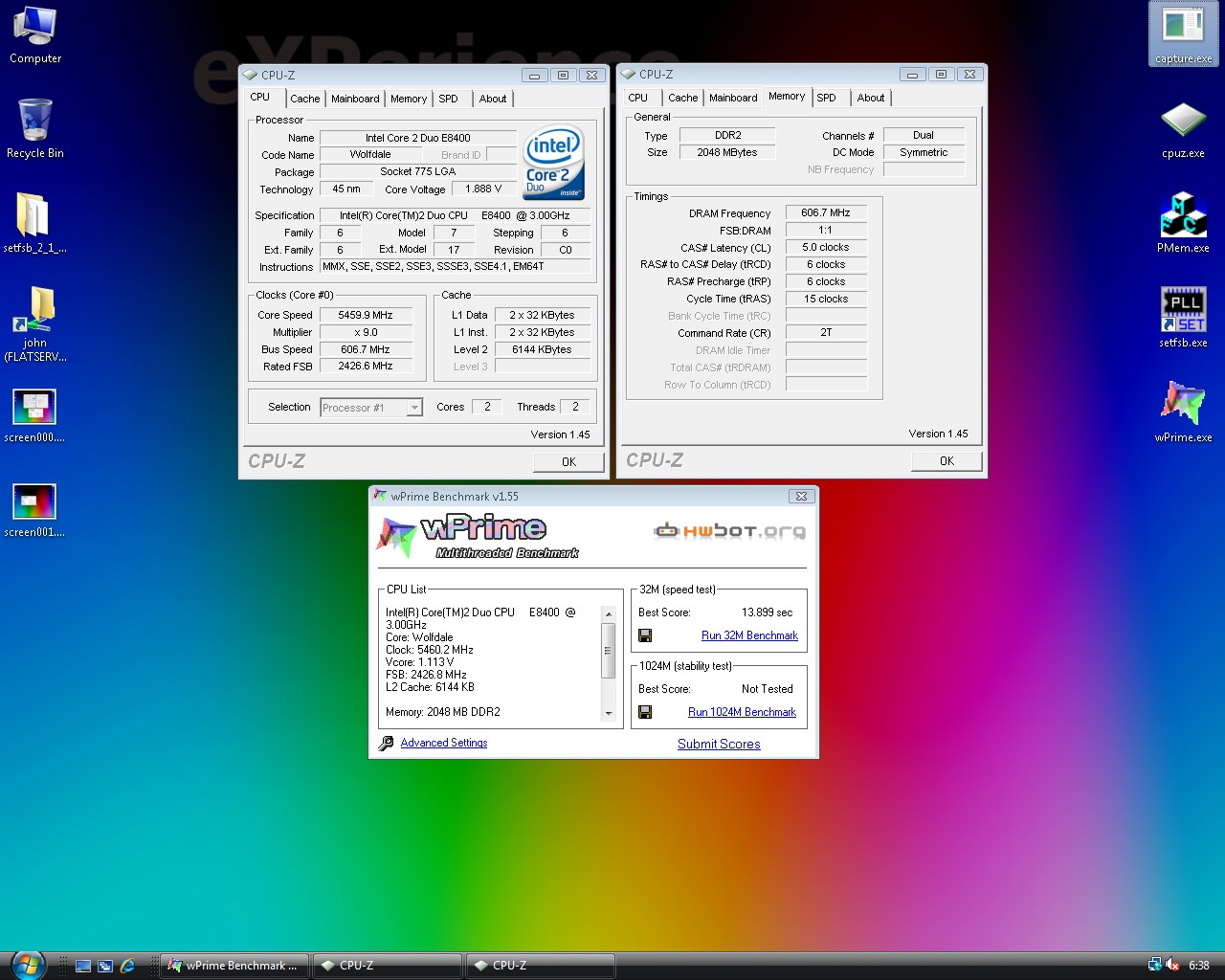Open the Mainboard tab in left CPU-Z
The height and width of the screenshot is (980, 1225).
[355, 99]
